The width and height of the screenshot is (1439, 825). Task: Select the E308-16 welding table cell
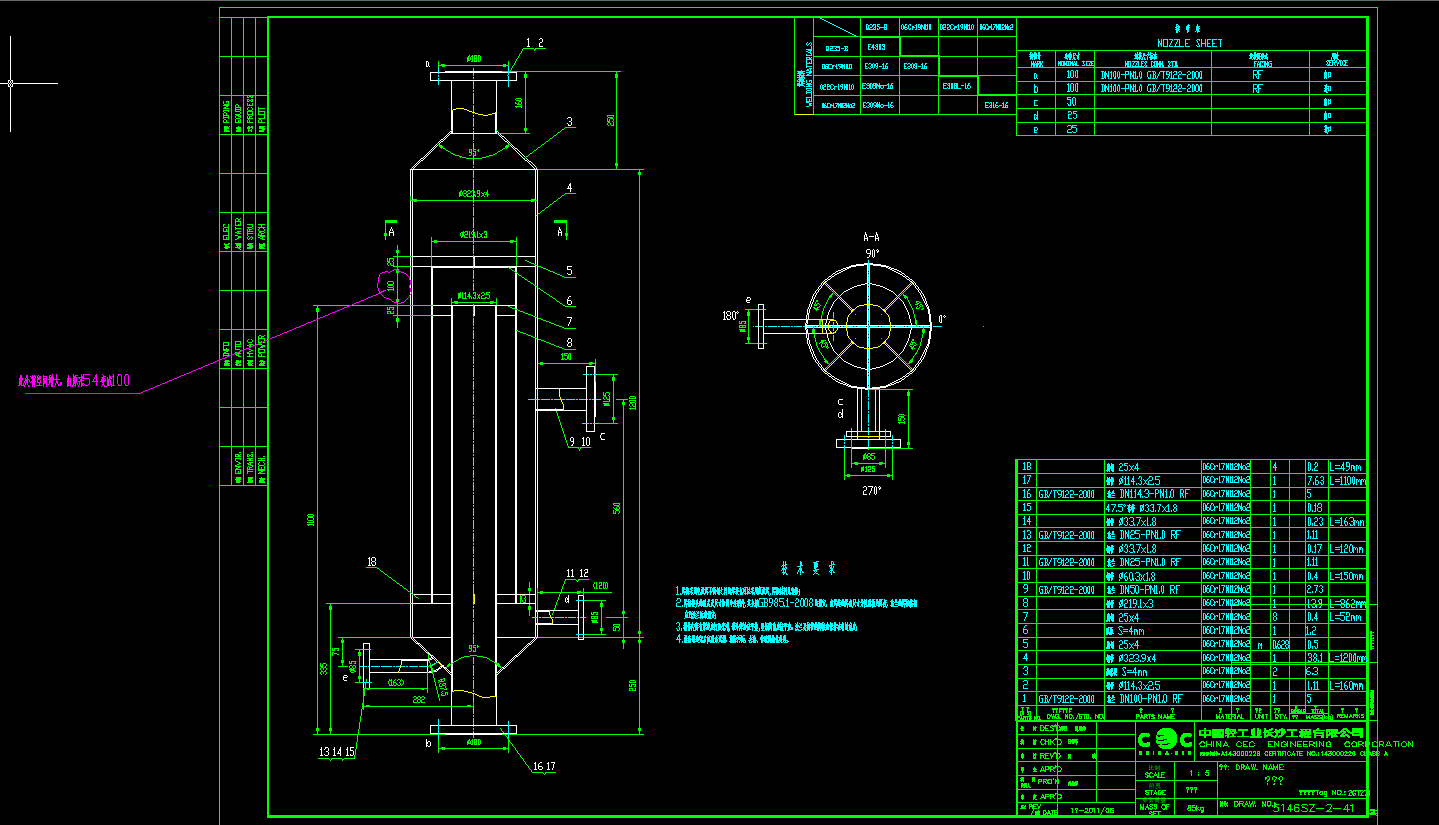pyautogui.click(x=915, y=66)
